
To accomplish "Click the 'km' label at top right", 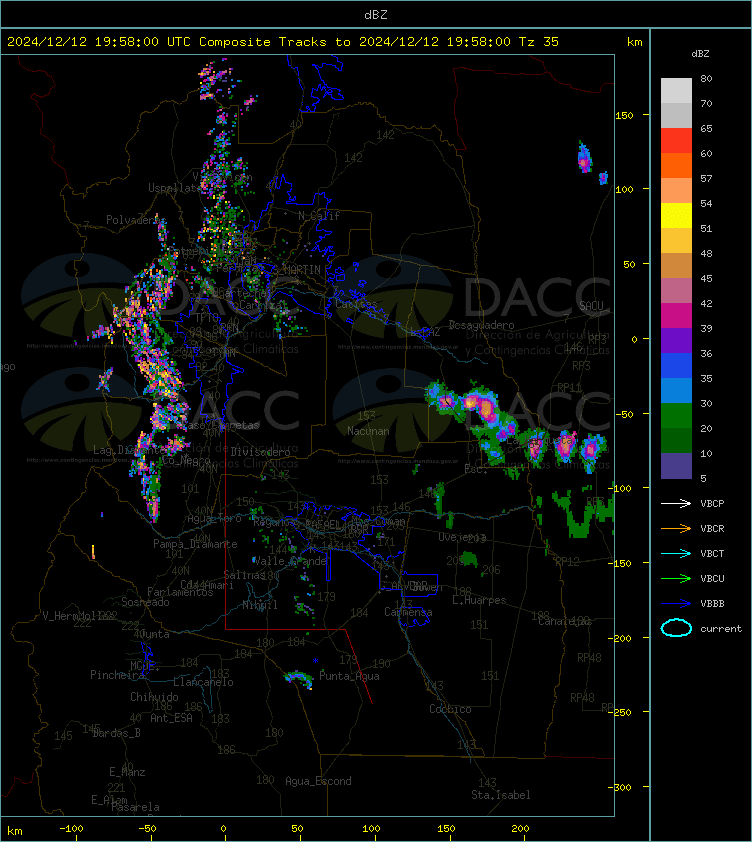I will (x=634, y=42).
